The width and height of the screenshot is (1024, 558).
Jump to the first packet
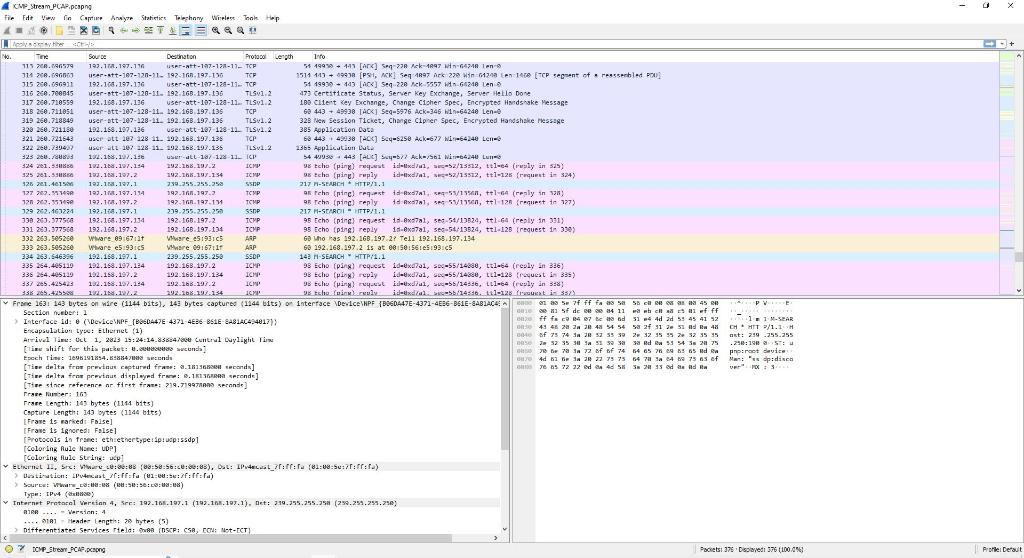(x=161, y=30)
